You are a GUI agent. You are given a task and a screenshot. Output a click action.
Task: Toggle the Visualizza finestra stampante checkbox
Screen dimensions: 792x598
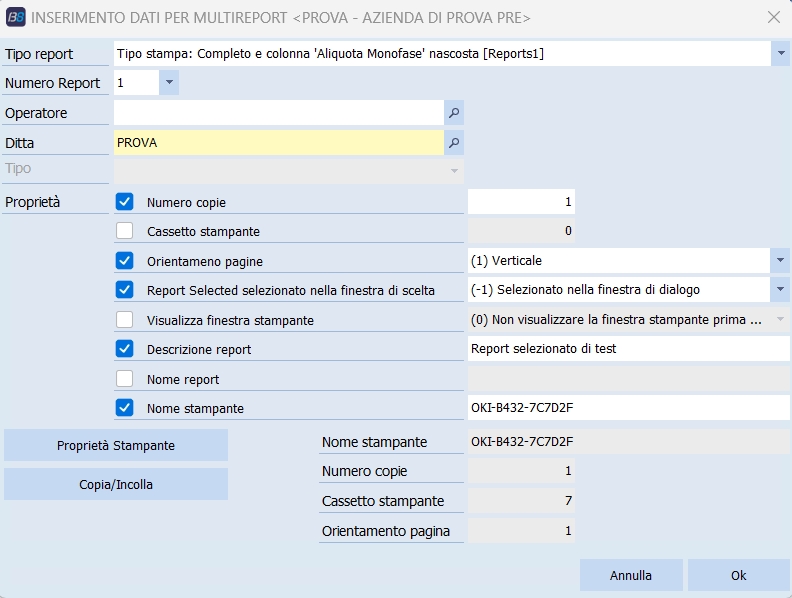125,320
